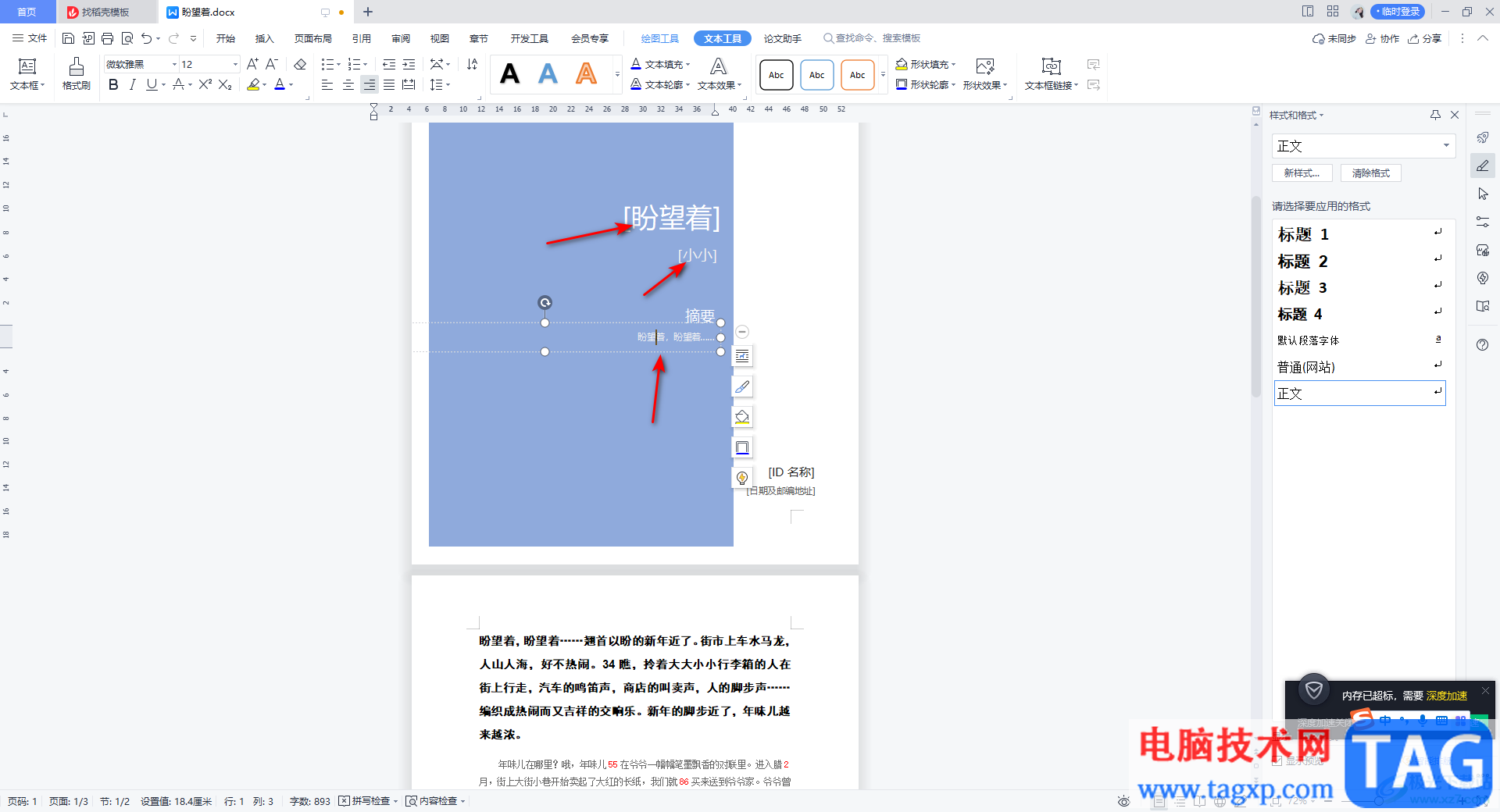
Task: Click the 分享 share button
Action: [1425, 38]
